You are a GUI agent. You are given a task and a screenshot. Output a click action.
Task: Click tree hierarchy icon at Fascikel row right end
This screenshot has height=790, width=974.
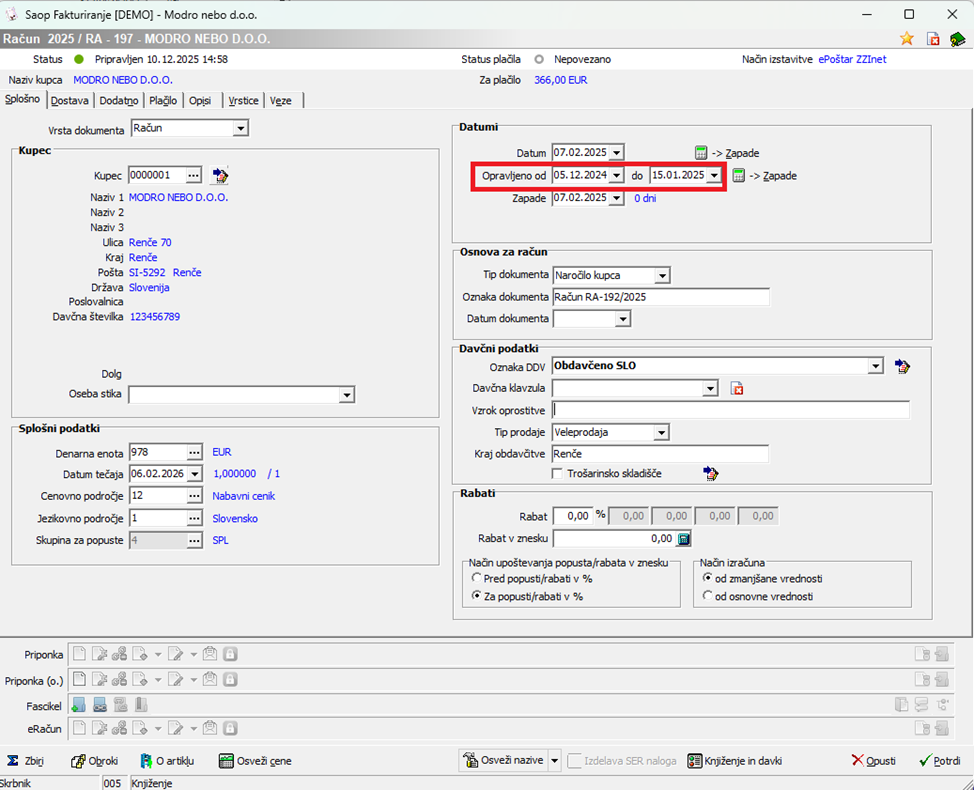tap(944, 705)
